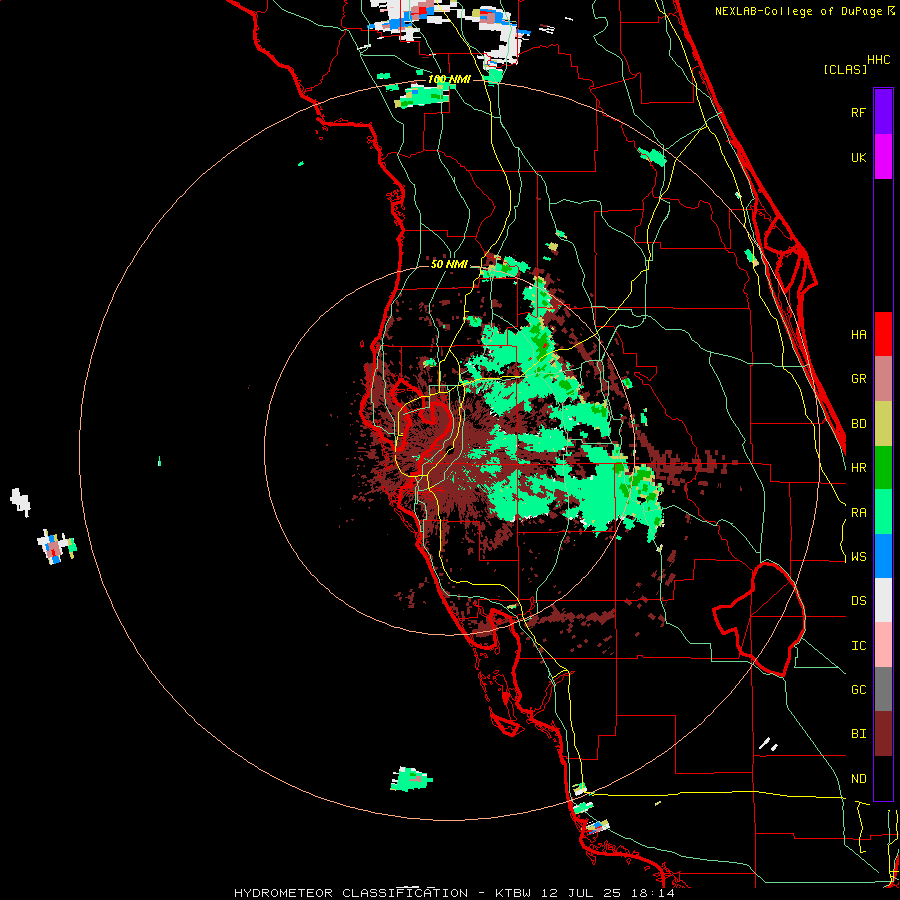Click the DS legend label
The height and width of the screenshot is (900, 900).
858,601
